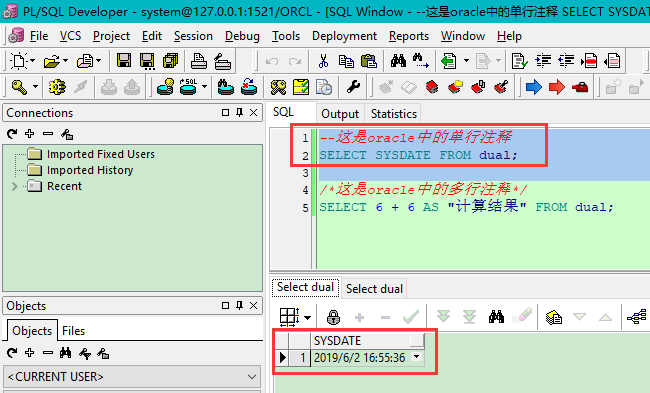Pin the Connections panel
The height and width of the screenshot is (393, 650).
coord(239,112)
